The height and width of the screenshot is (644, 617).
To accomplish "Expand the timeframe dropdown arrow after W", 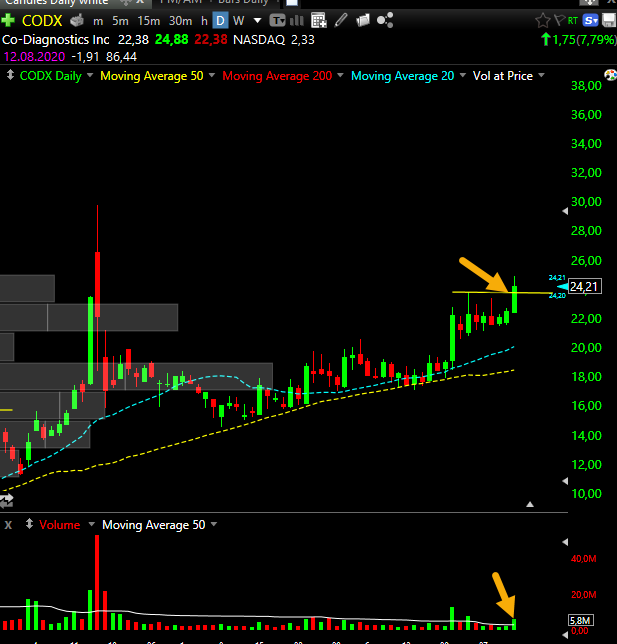I will tap(257, 20).
